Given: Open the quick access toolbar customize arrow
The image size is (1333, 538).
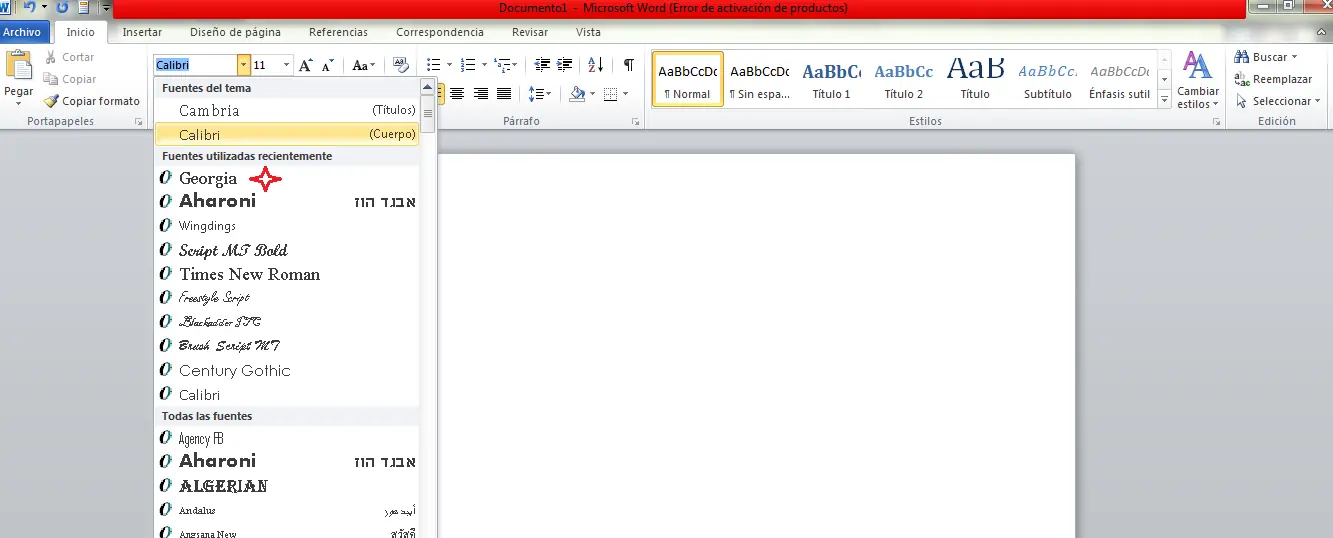Looking at the screenshot, I should click(x=106, y=8).
